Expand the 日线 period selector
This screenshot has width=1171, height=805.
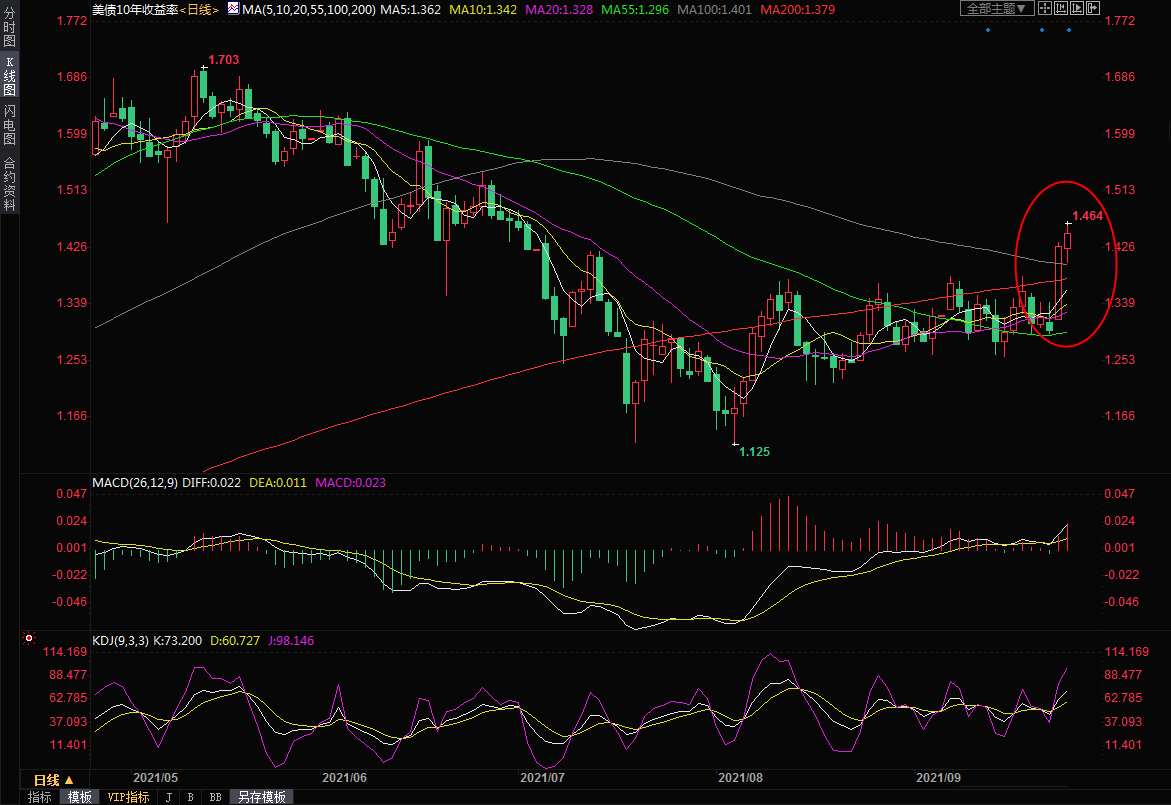52,780
